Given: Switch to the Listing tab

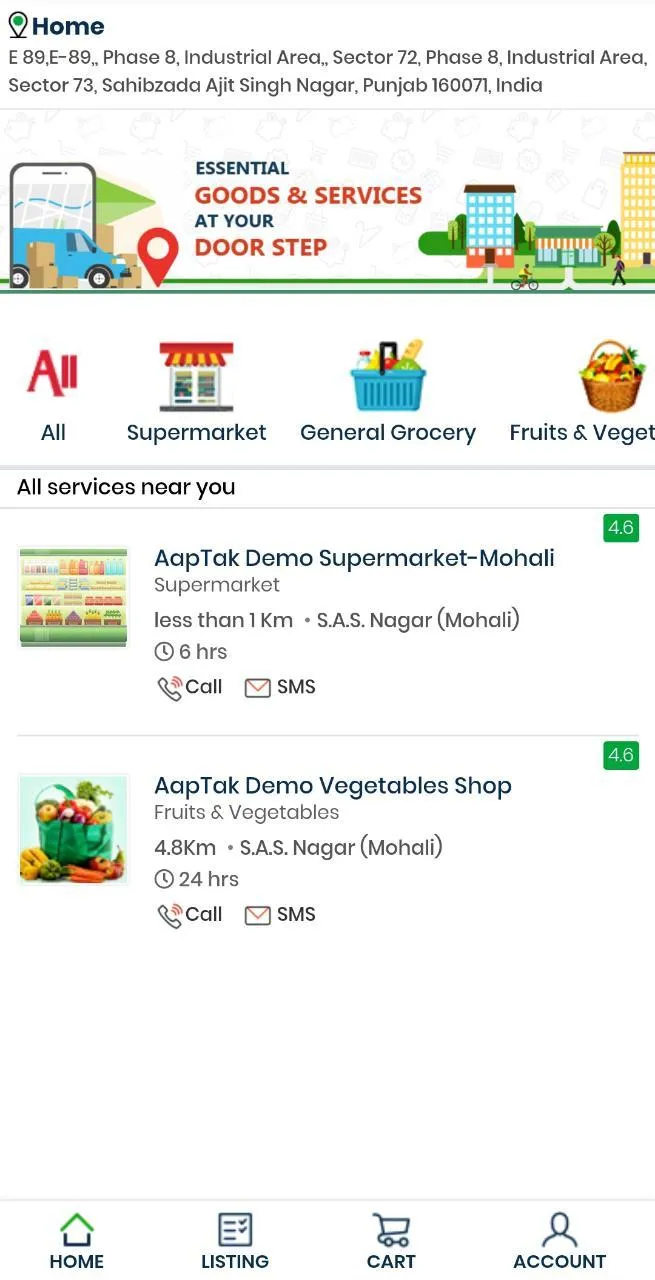Looking at the screenshot, I should click(235, 1242).
